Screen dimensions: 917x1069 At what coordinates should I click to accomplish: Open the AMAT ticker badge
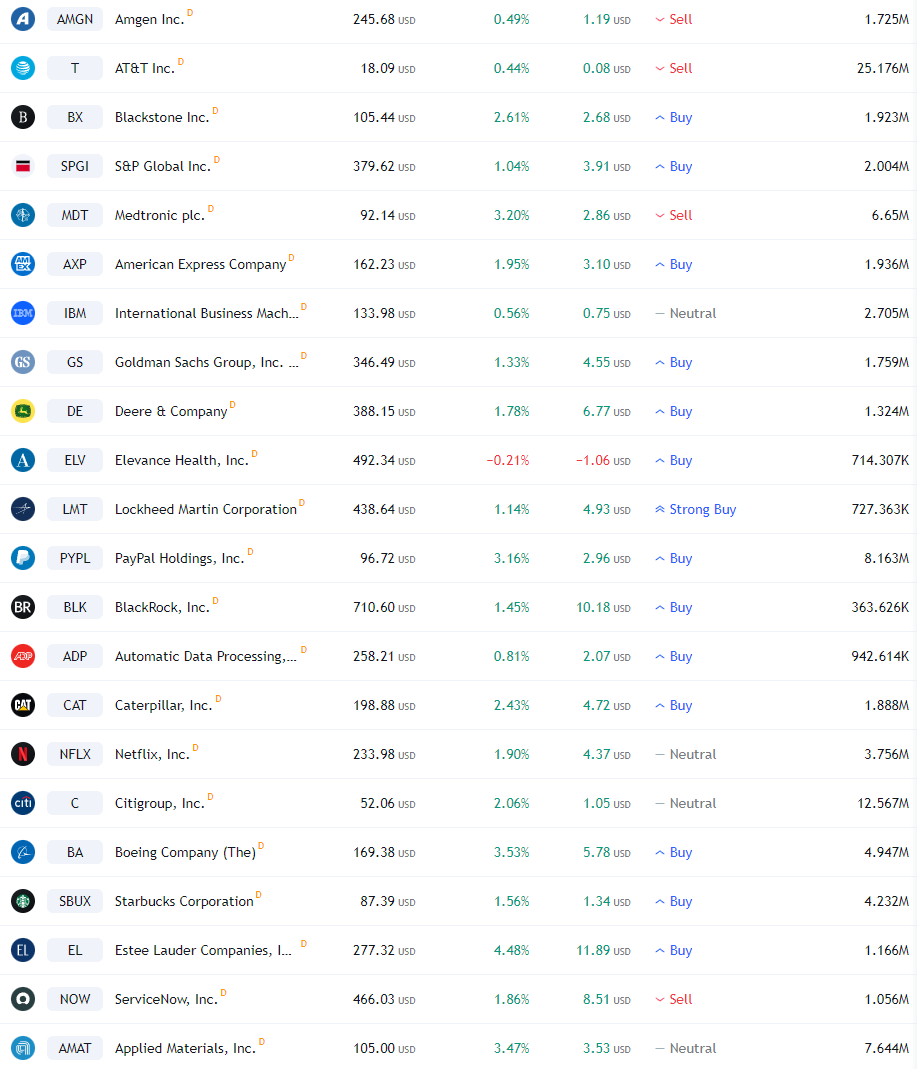point(75,1049)
